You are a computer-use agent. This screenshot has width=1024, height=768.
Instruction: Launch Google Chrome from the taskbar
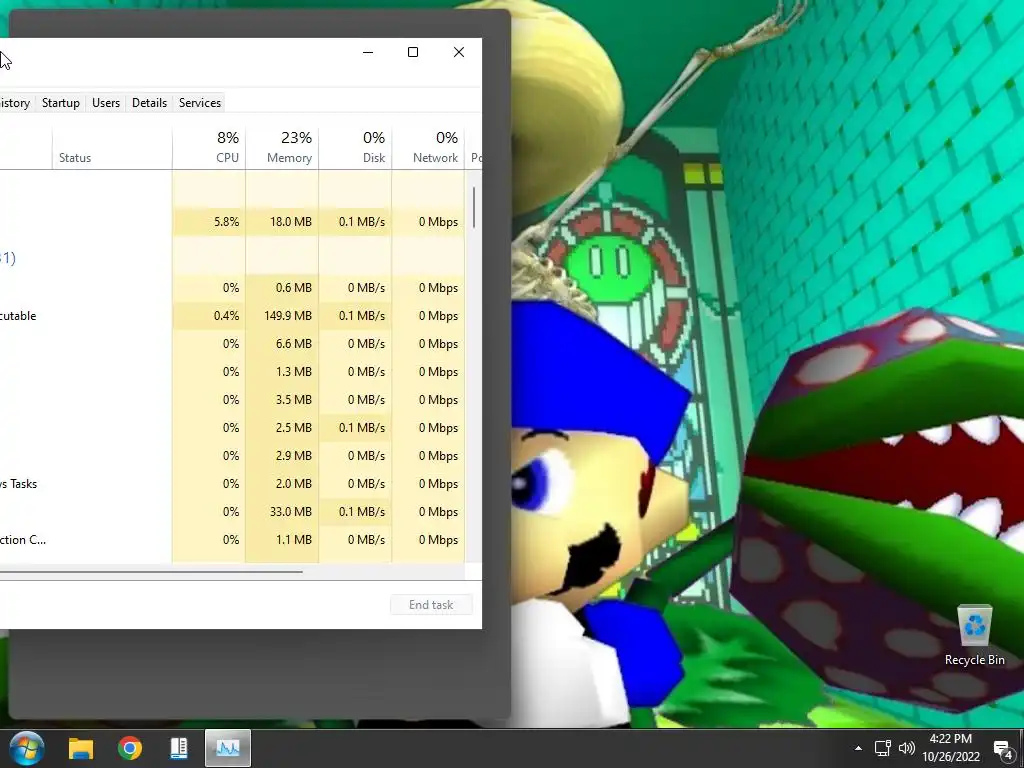130,748
